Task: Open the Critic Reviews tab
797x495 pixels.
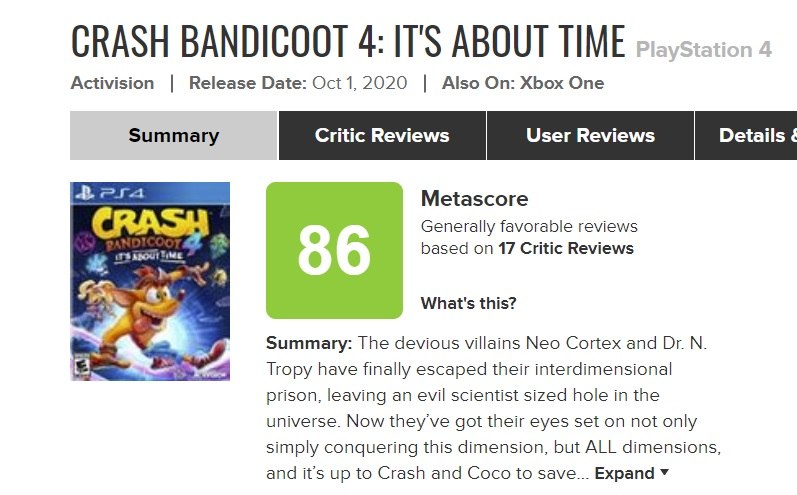Action: tap(382, 136)
